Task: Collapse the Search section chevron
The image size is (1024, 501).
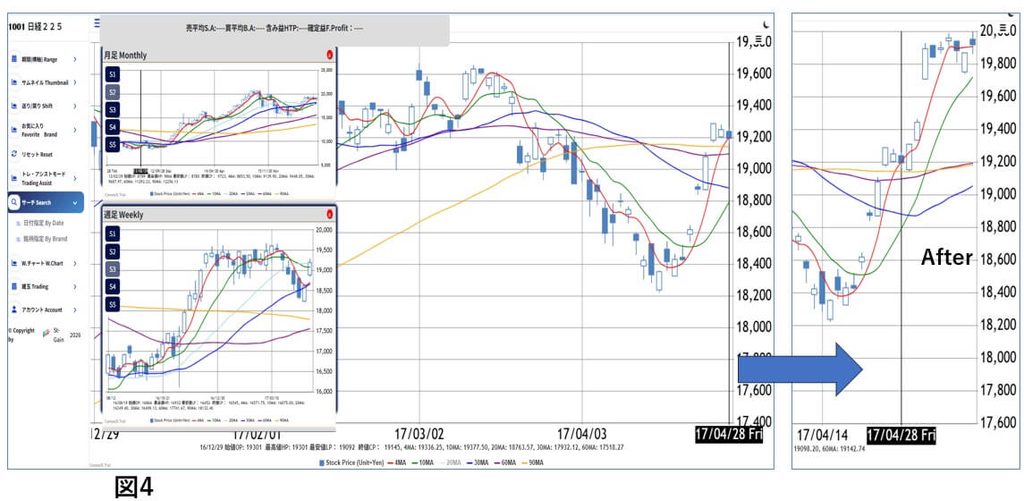Action: tap(75, 203)
